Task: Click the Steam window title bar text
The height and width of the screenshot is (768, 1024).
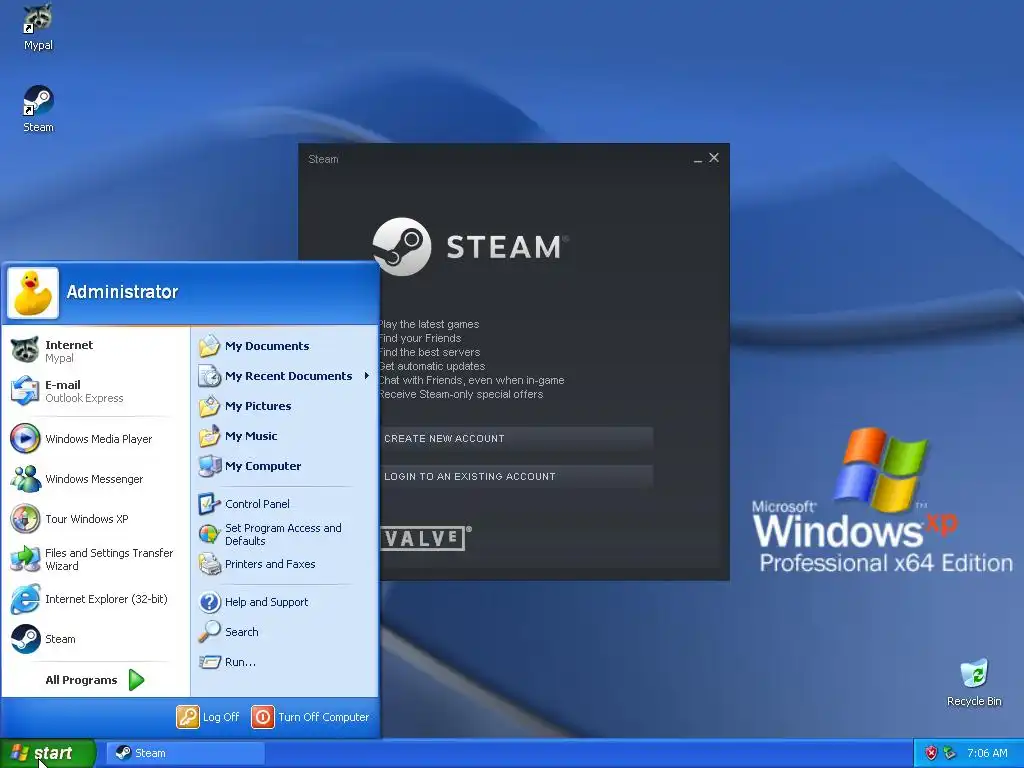Action: click(323, 159)
